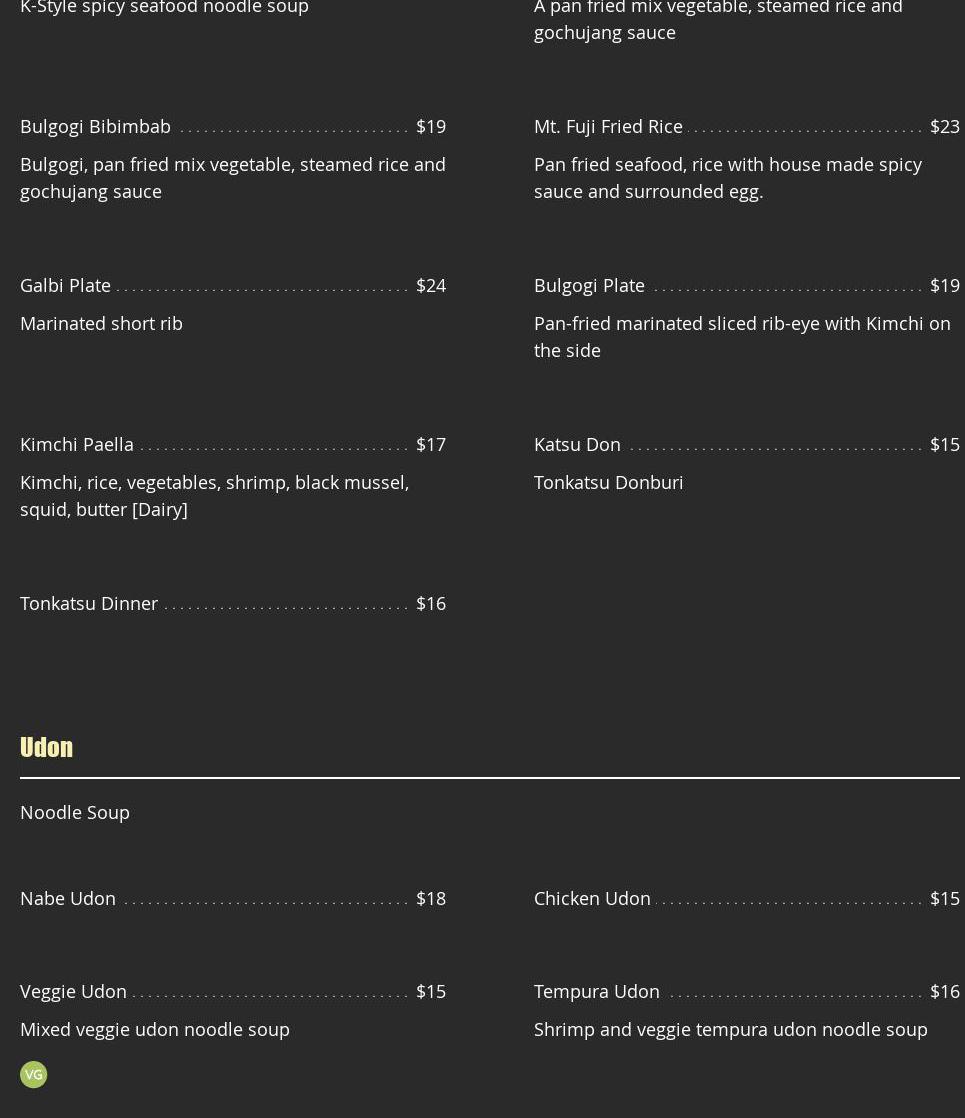Click the Tonkatsu Donburi description text

coord(608,482)
